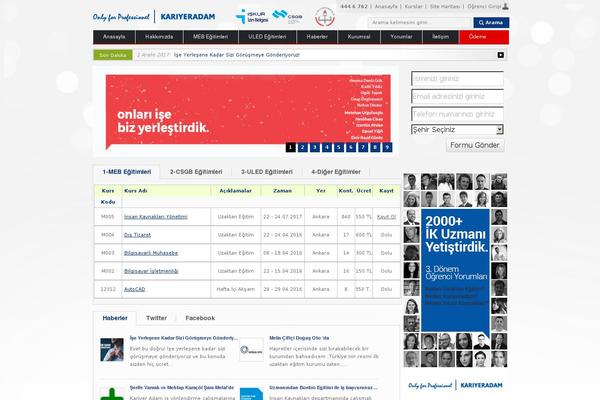The height and width of the screenshot is (400, 600).
Task: Click the green plus news thumbnail
Action: tap(112, 394)
